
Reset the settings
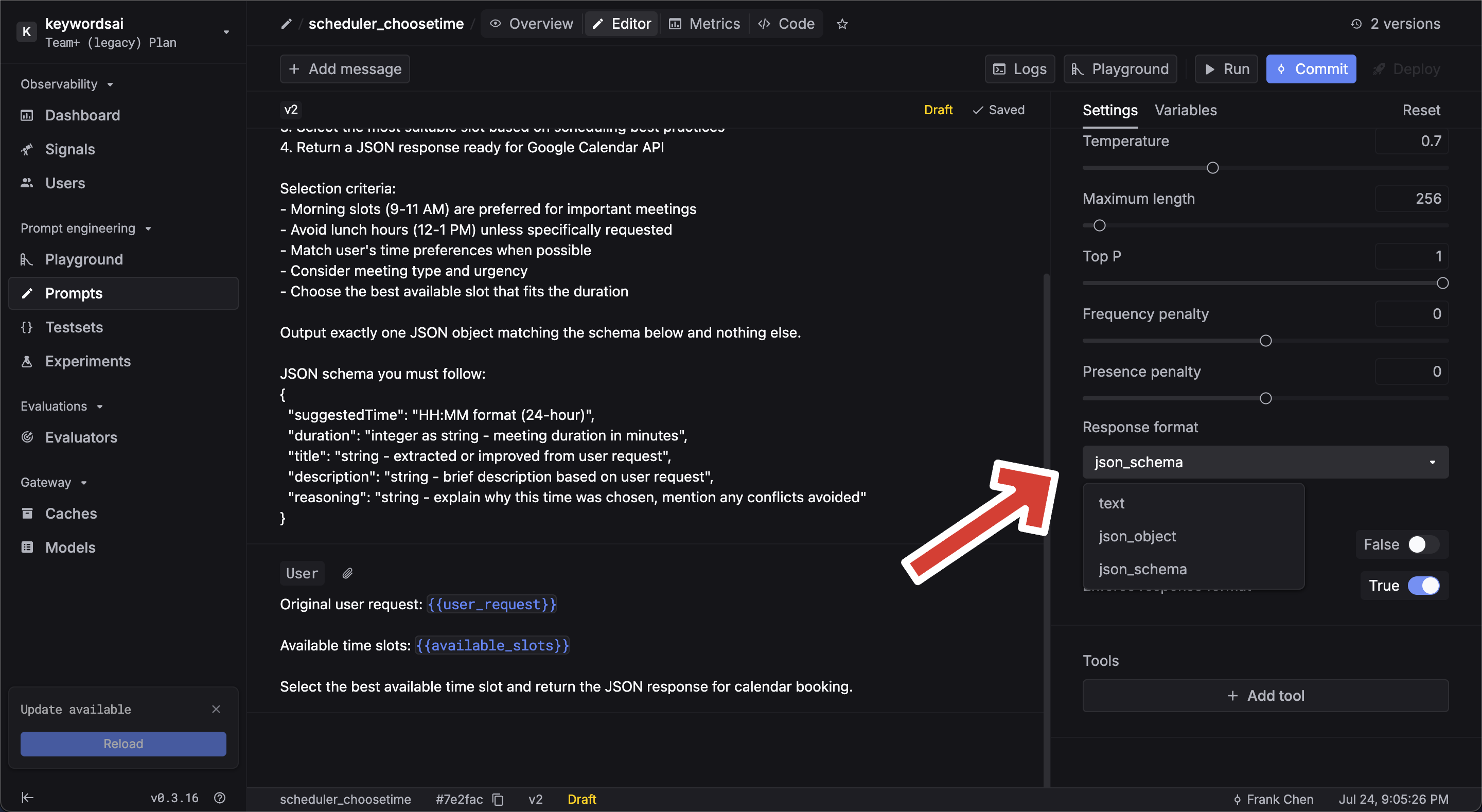[1421, 110]
